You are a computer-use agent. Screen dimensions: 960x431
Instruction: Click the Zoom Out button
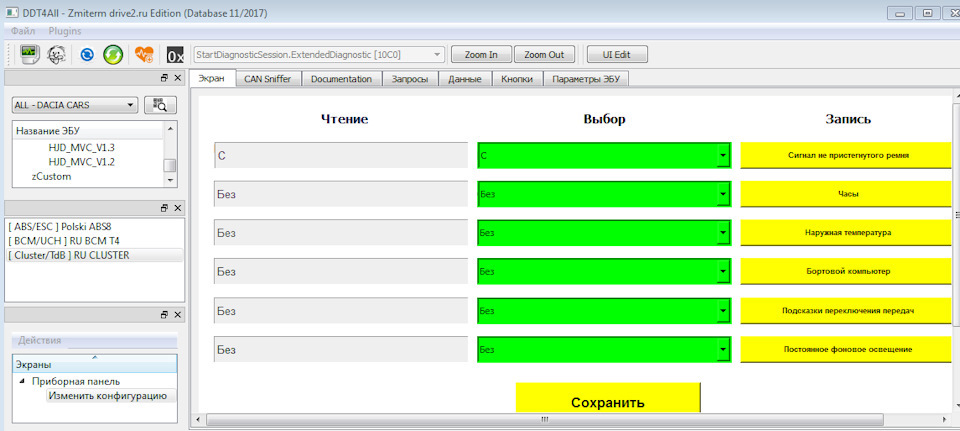click(x=544, y=54)
